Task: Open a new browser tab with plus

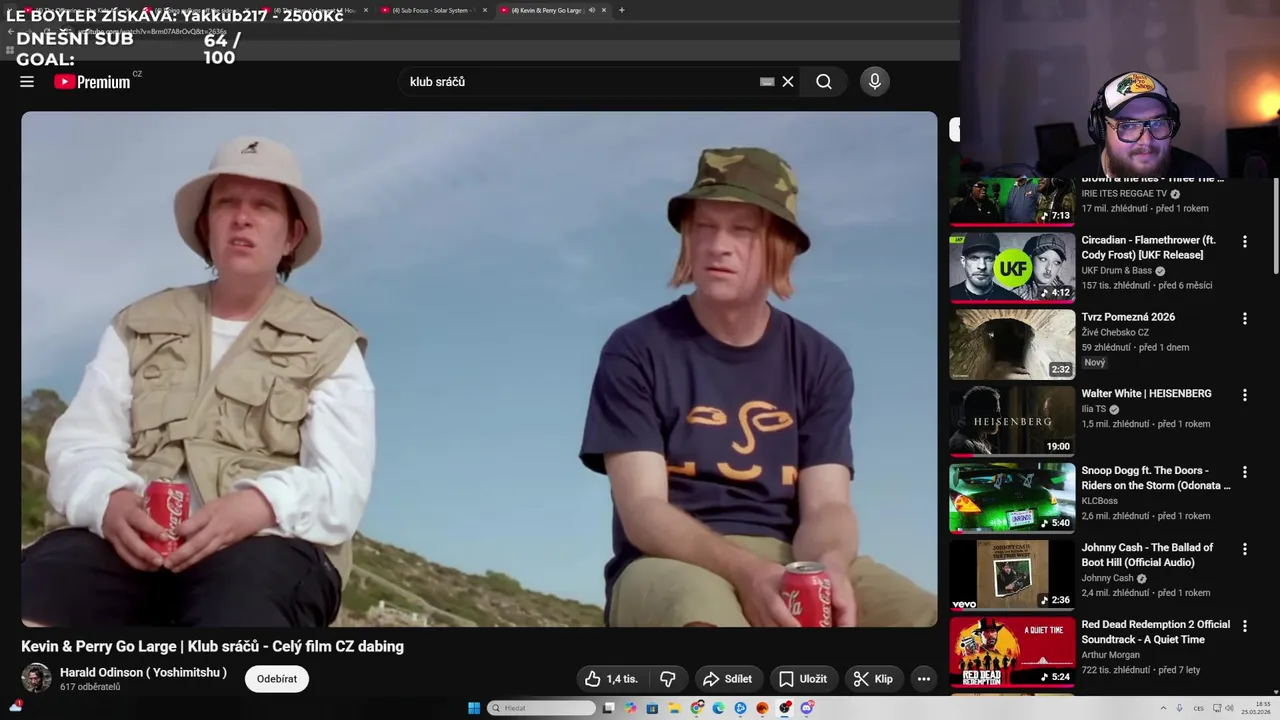Action: click(x=622, y=10)
